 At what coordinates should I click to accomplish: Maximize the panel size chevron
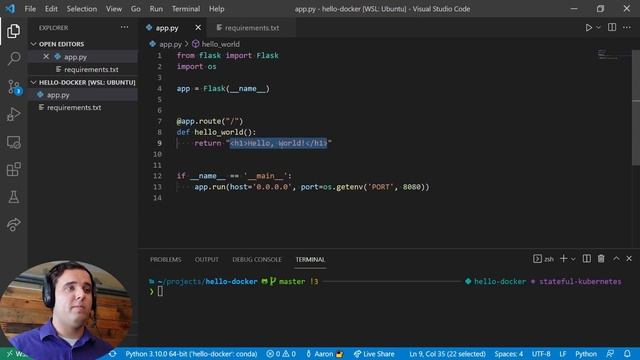click(x=616, y=259)
